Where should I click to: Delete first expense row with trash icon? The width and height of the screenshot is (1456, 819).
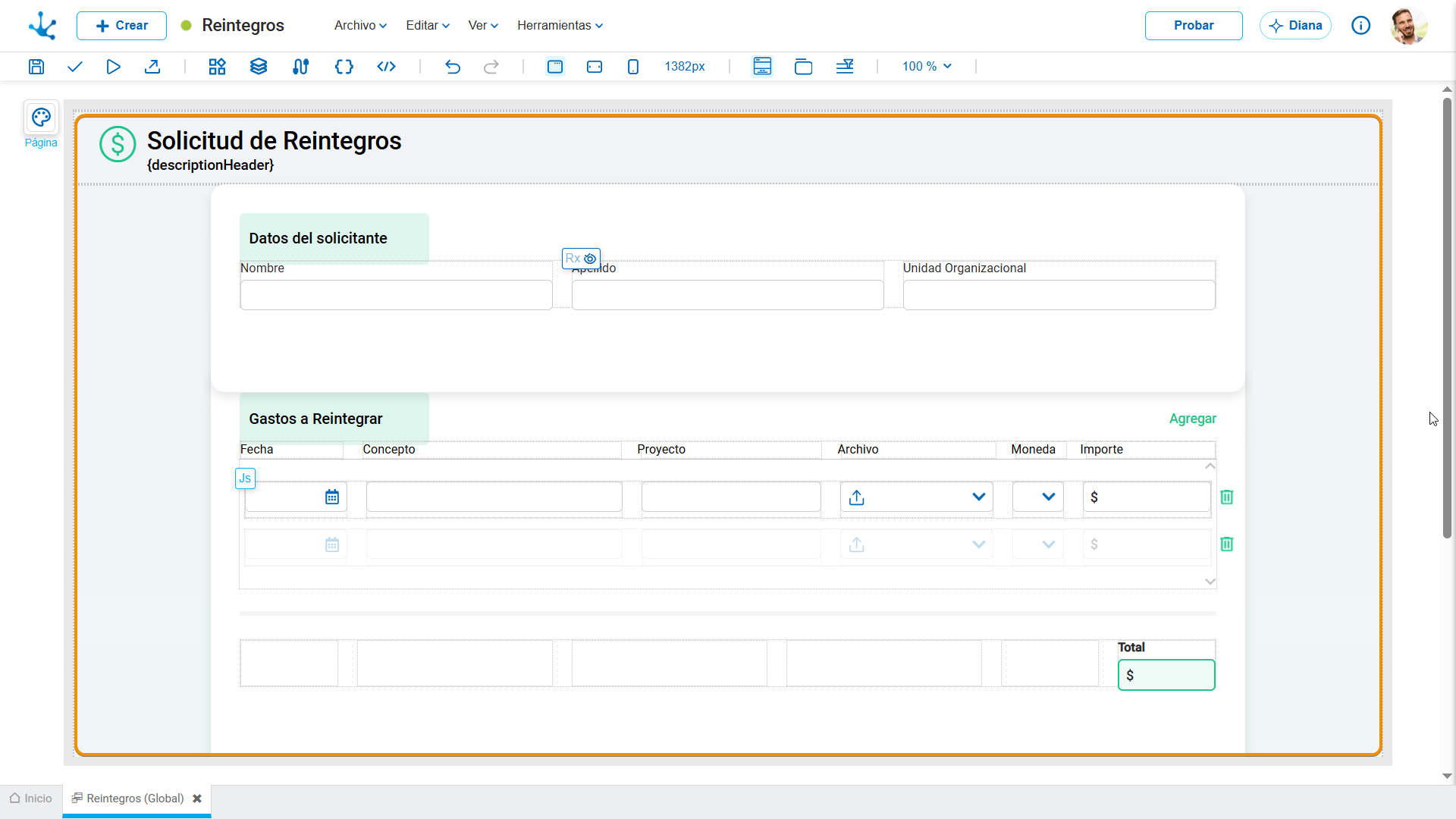click(x=1227, y=497)
